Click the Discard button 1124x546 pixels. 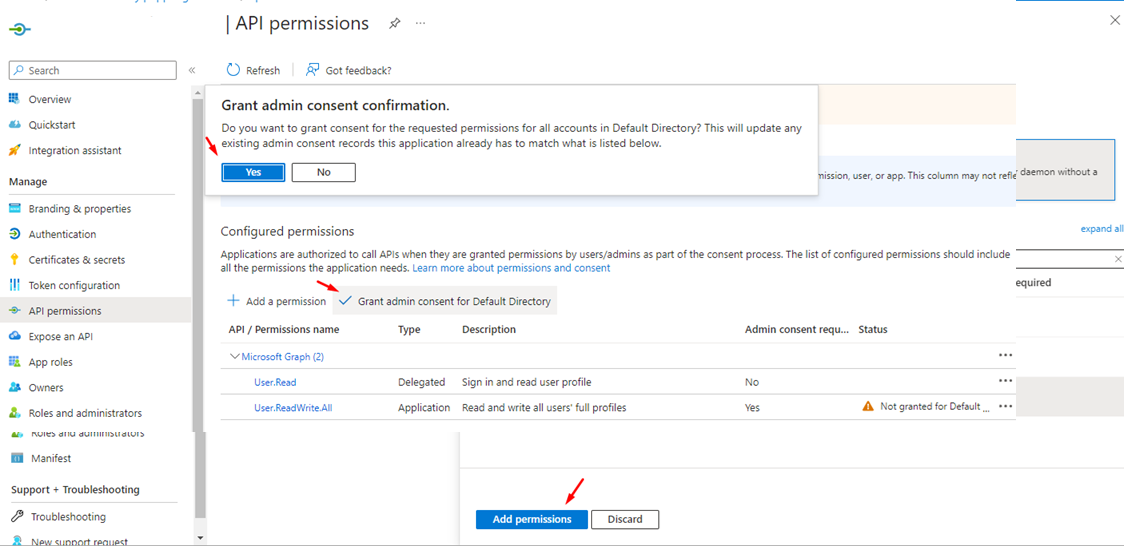[x=625, y=519]
